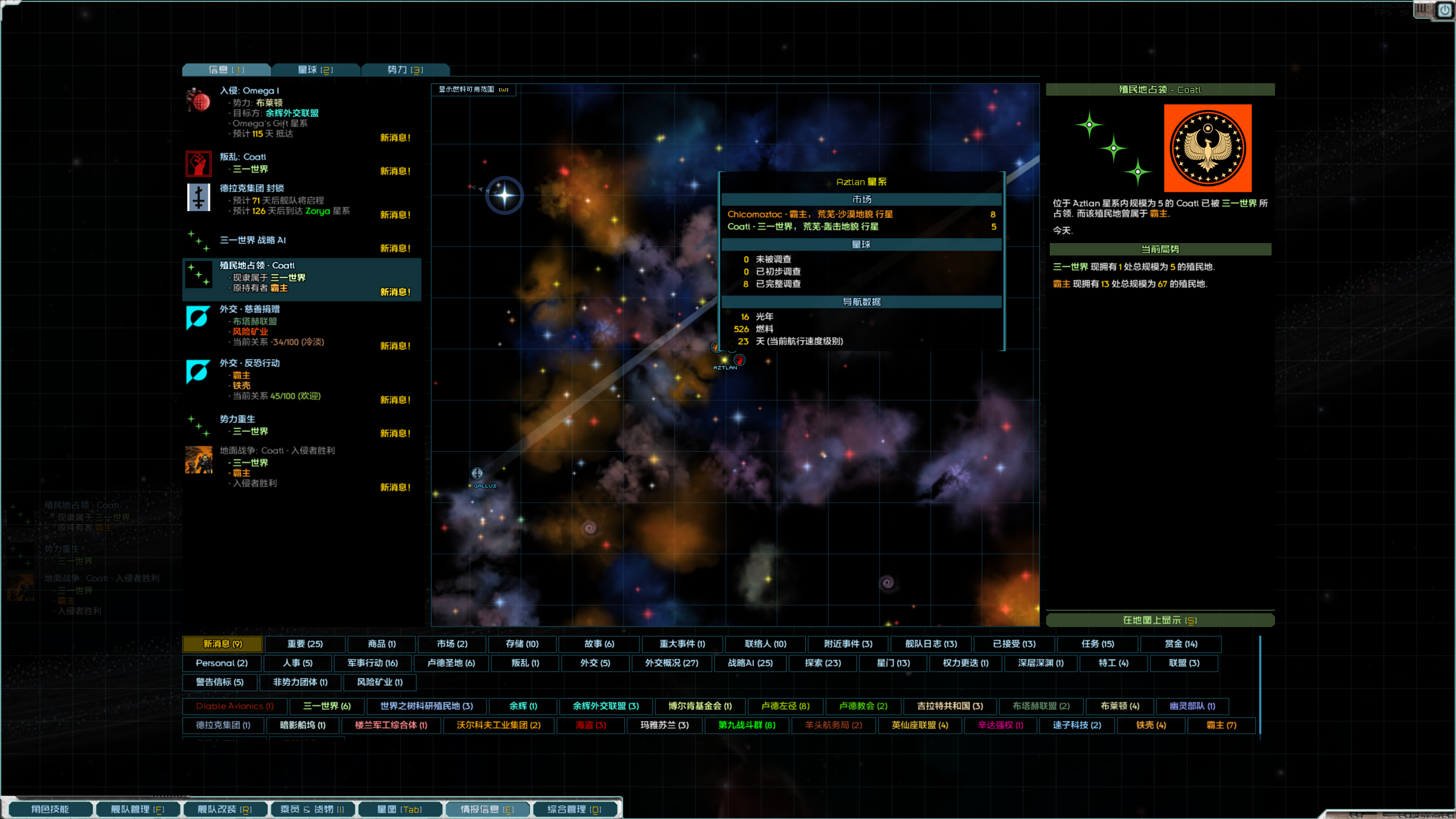The image size is (1456, 819).
Task: Click the power icon at top right
Action: click(1445, 10)
